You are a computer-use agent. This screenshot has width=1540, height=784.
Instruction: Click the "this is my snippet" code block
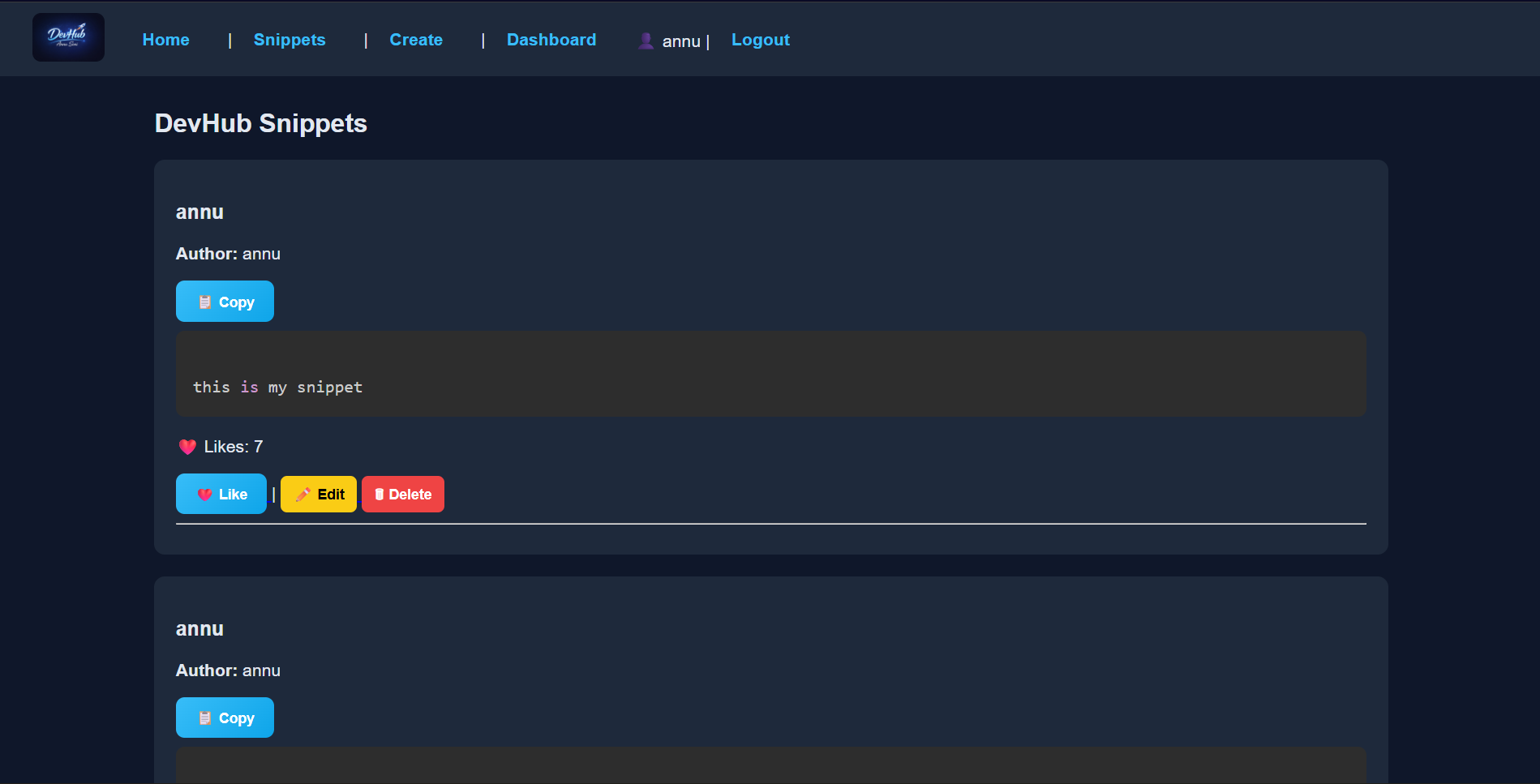tap(770, 374)
